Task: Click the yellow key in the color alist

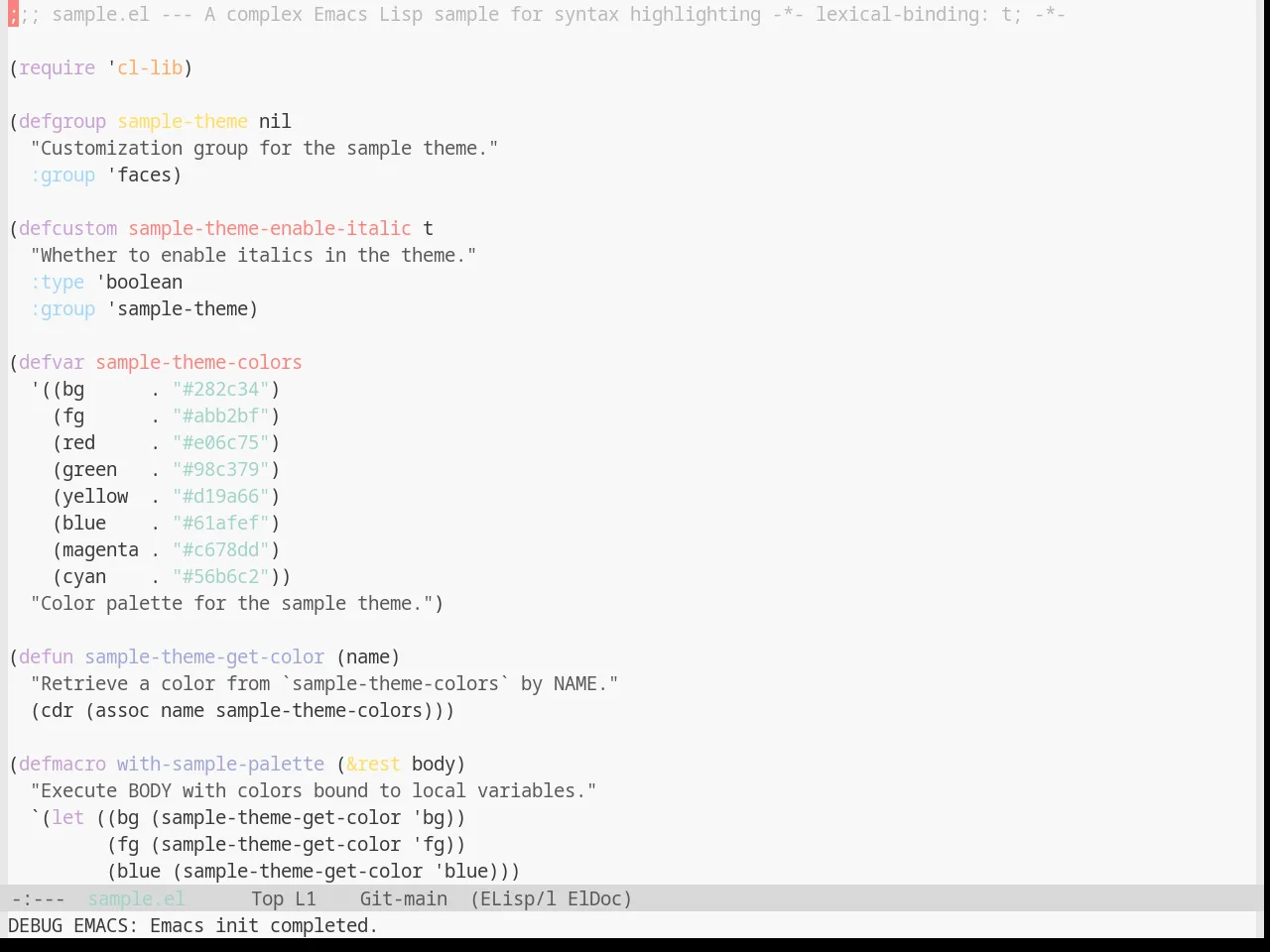Action: (x=95, y=496)
